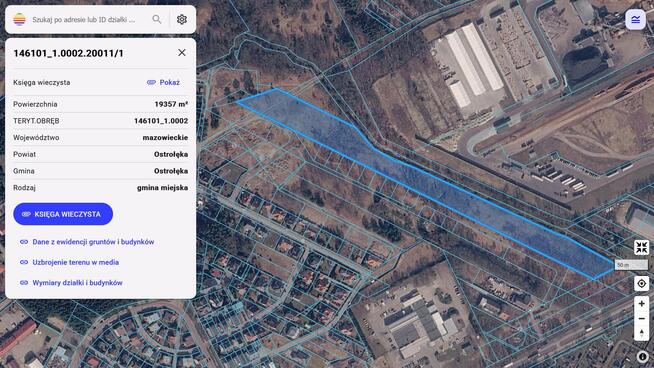This screenshot has height=368, width=654.
Task: Reset map bearing with compass arrow
Action: click(x=641, y=333)
